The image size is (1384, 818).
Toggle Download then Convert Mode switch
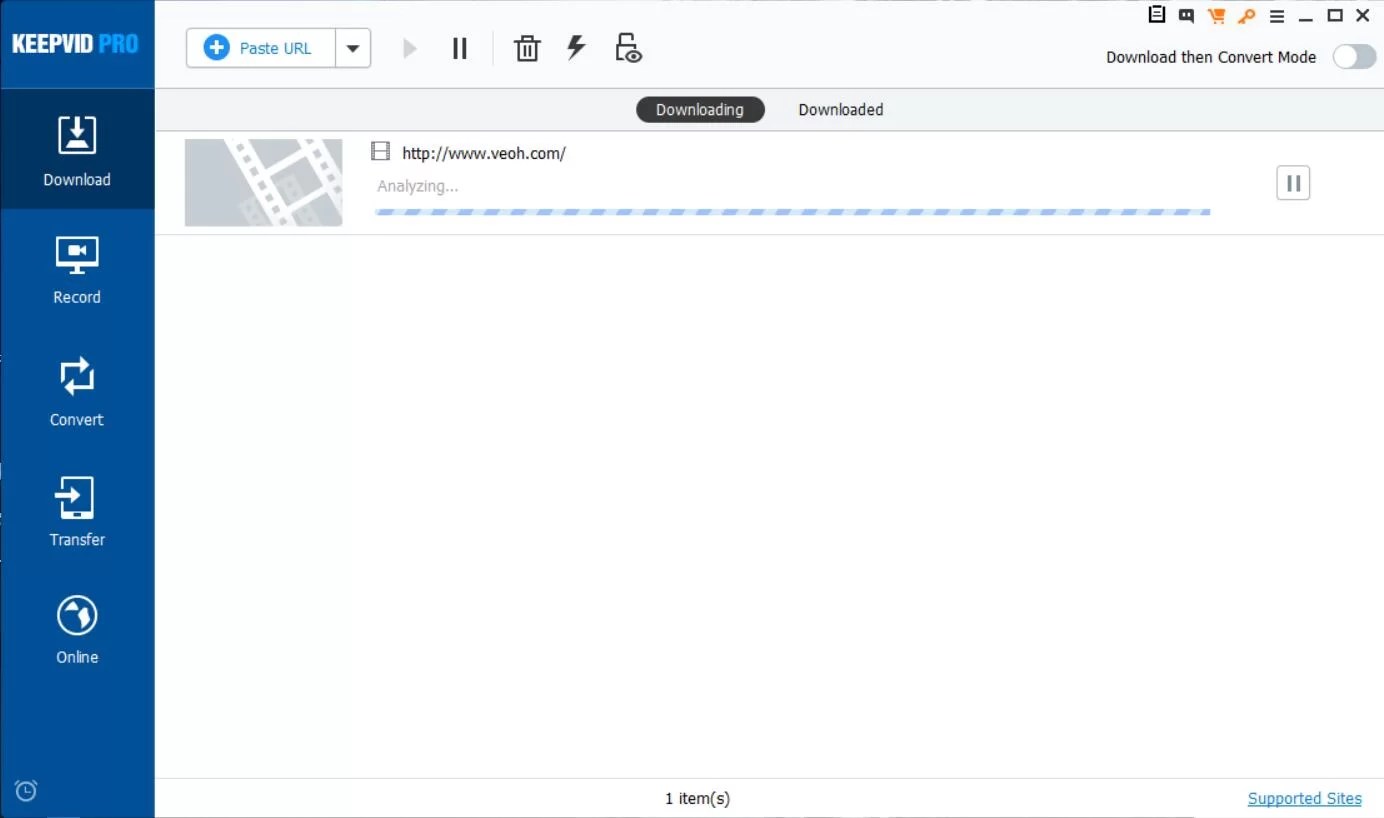click(x=1354, y=57)
